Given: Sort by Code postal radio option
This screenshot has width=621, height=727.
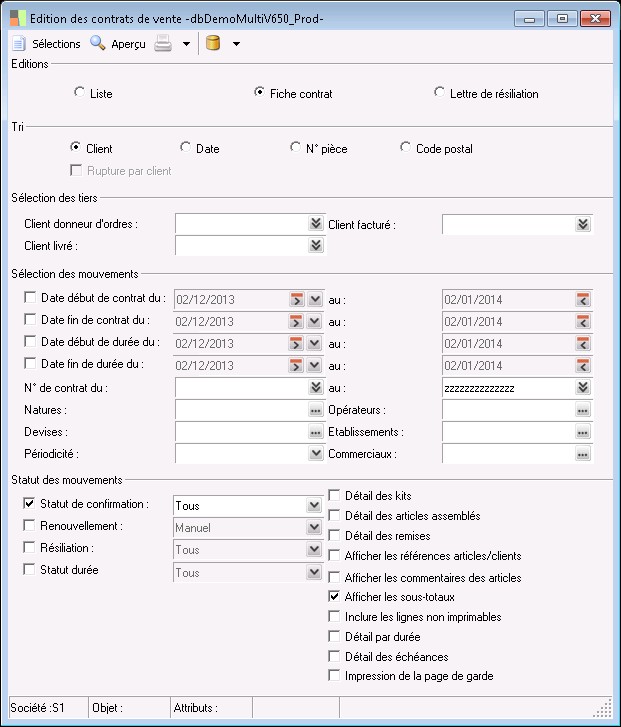Looking at the screenshot, I should [406, 148].
